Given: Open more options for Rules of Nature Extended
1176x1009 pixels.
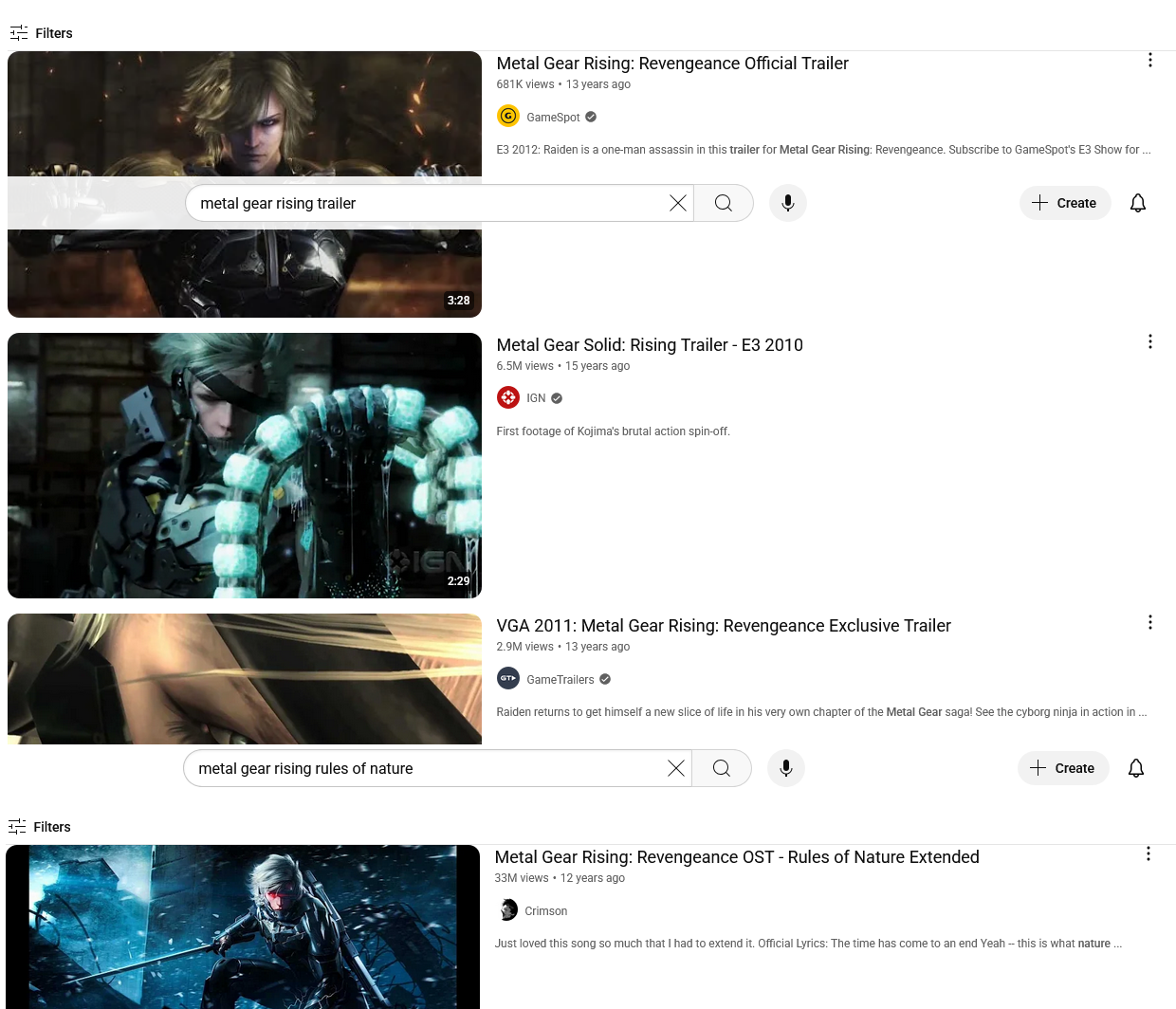Looking at the screenshot, I should [1148, 853].
